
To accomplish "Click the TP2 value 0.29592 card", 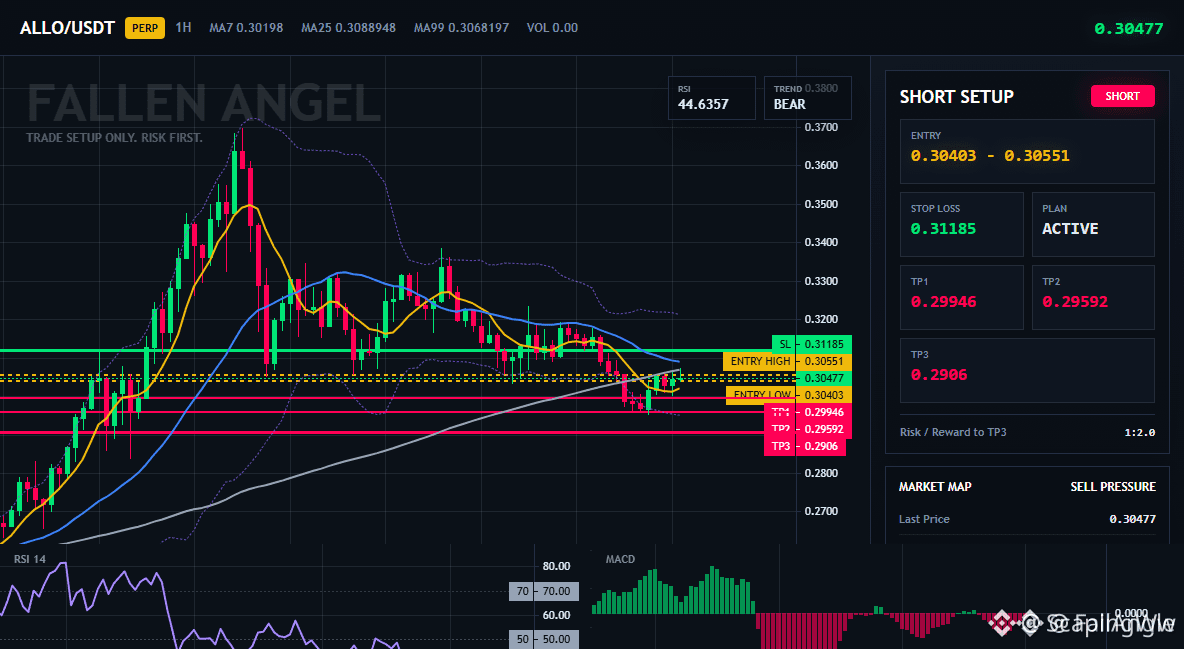I will click(x=1093, y=297).
